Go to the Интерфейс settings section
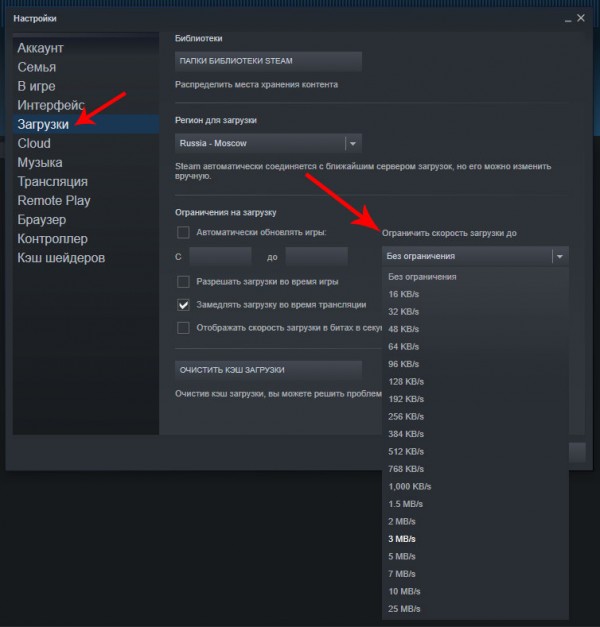 [x=86, y=105]
